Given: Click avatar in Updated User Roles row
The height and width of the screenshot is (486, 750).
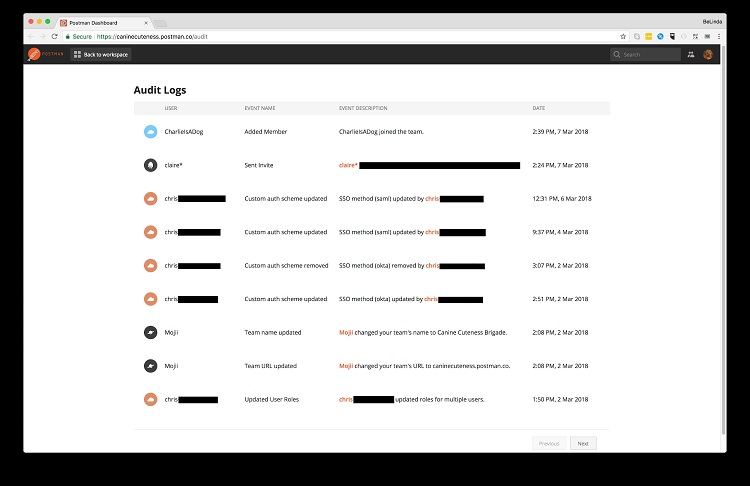Looking at the screenshot, I should (150, 399).
